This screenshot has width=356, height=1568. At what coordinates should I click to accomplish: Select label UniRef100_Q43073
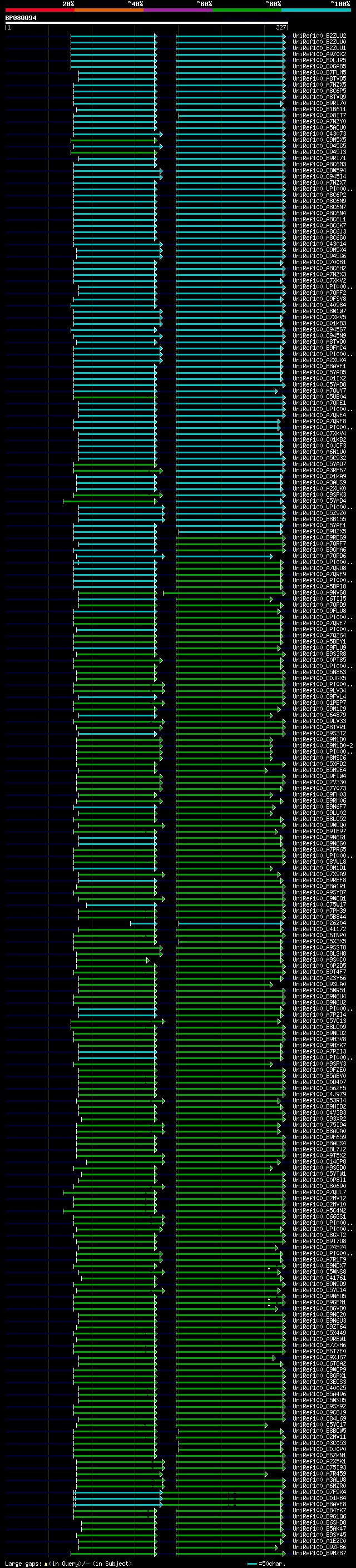(x=319, y=134)
